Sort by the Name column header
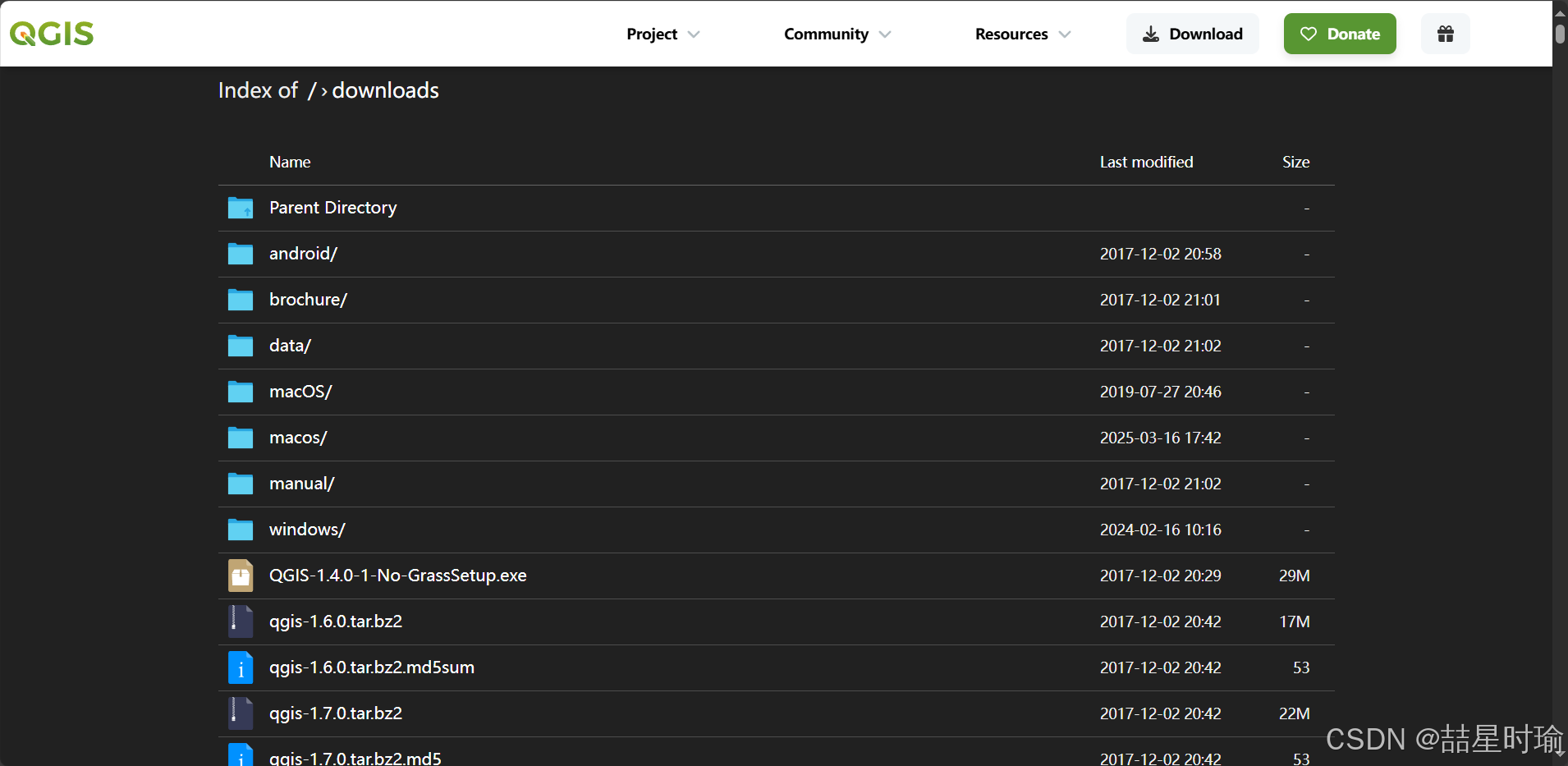The height and width of the screenshot is (766, 1568). tap(290, 162)
